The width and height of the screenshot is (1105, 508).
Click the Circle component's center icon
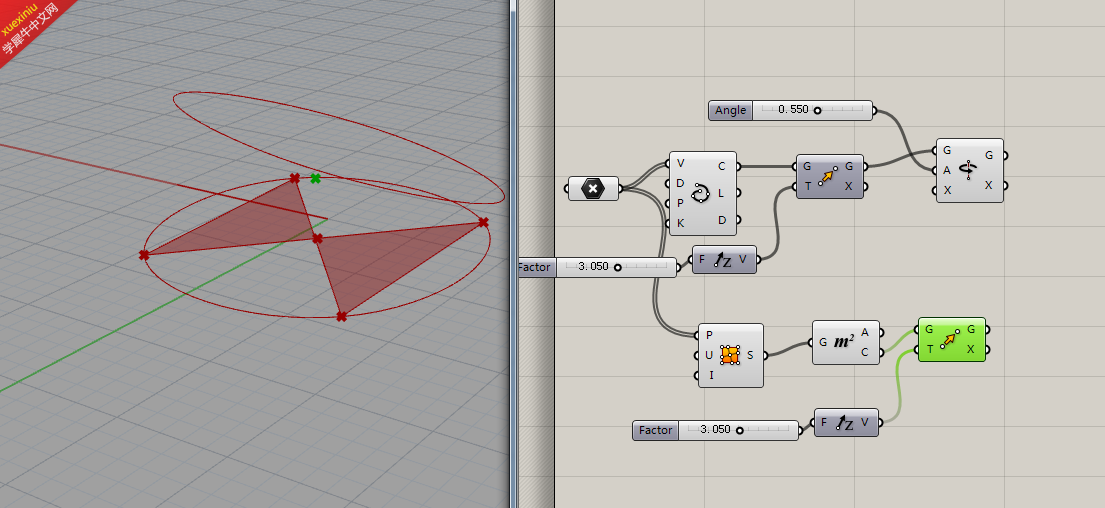point(700,193)
